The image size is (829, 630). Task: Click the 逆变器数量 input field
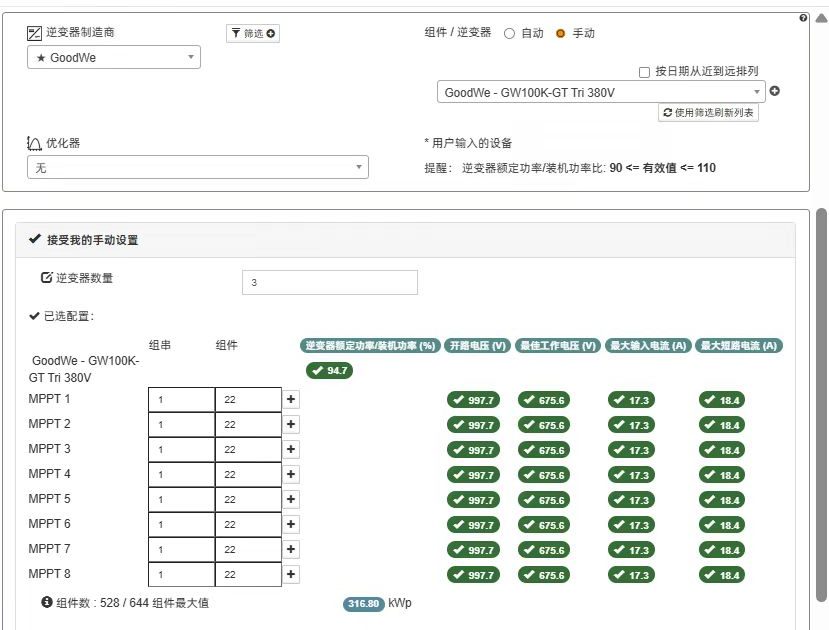(x=330, y=282)
